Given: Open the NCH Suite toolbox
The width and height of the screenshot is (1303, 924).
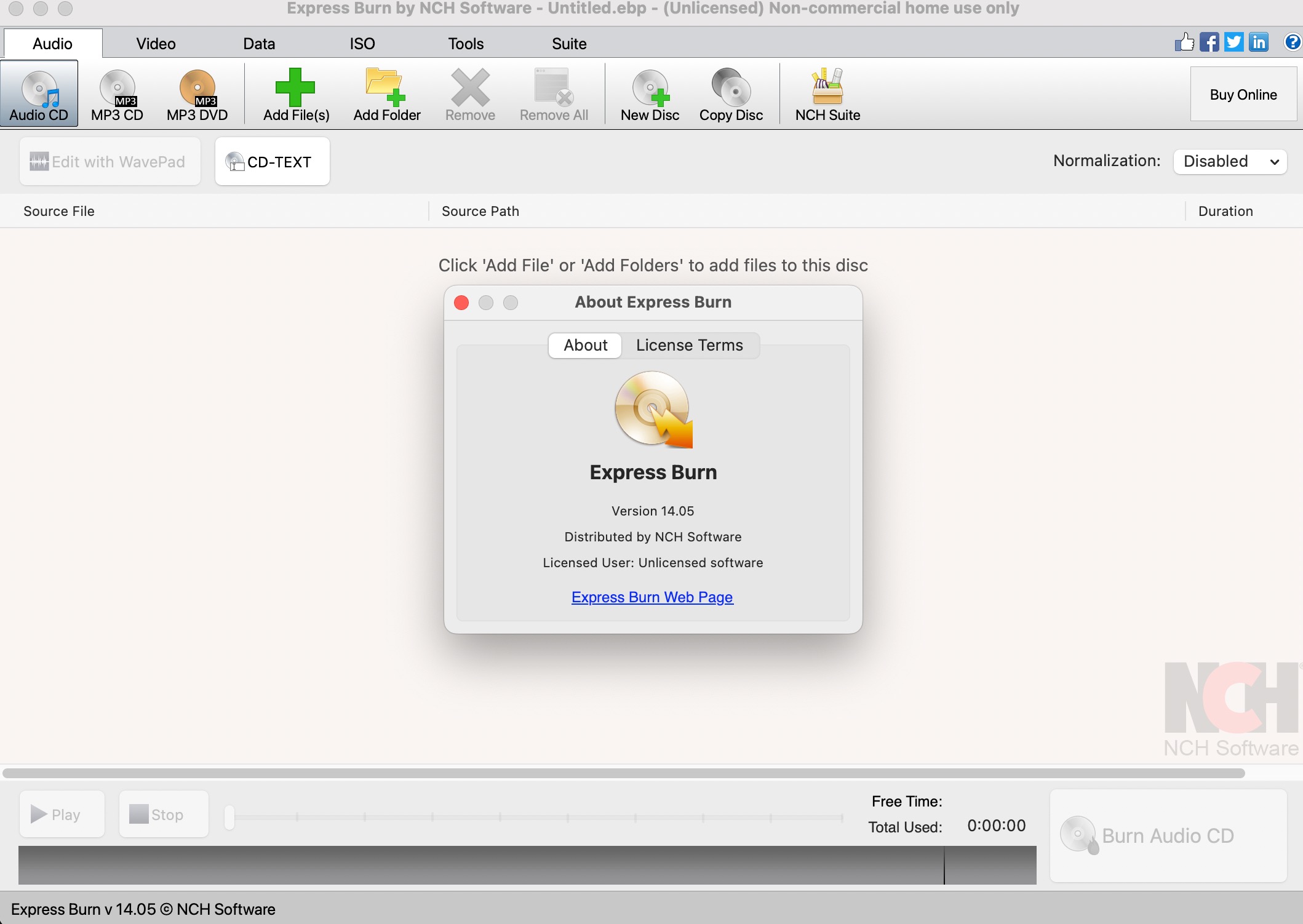Looking at the screenshot, I should [x=827, y=95].
